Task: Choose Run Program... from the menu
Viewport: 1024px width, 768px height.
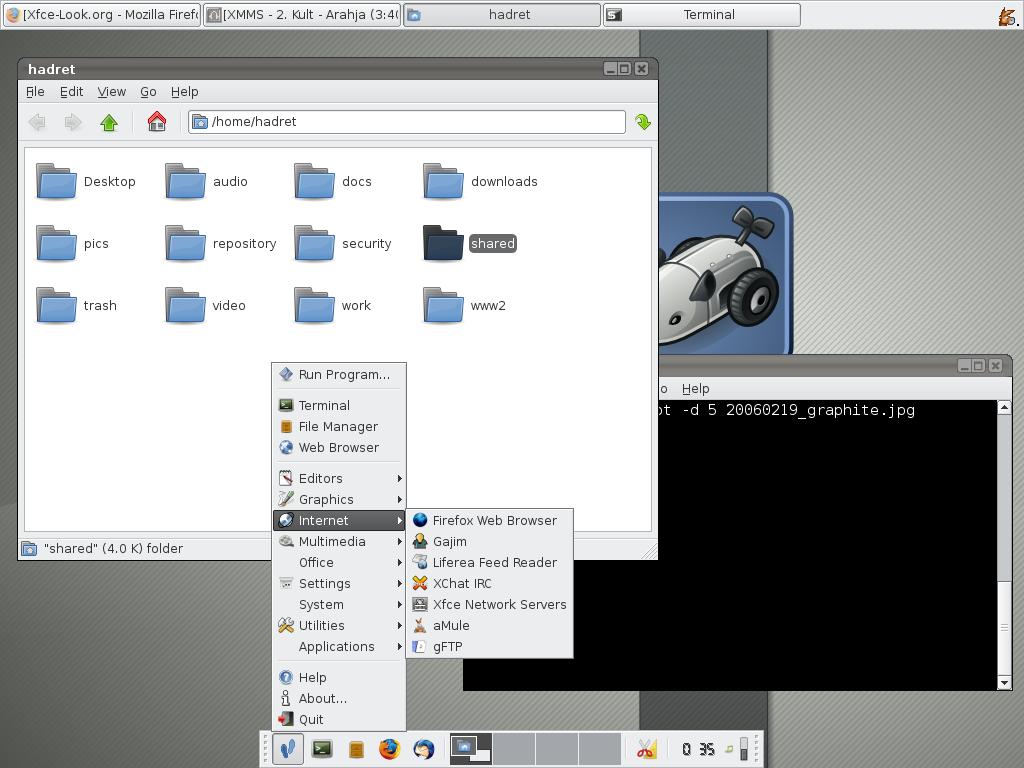Action: (x=340, y=374)
